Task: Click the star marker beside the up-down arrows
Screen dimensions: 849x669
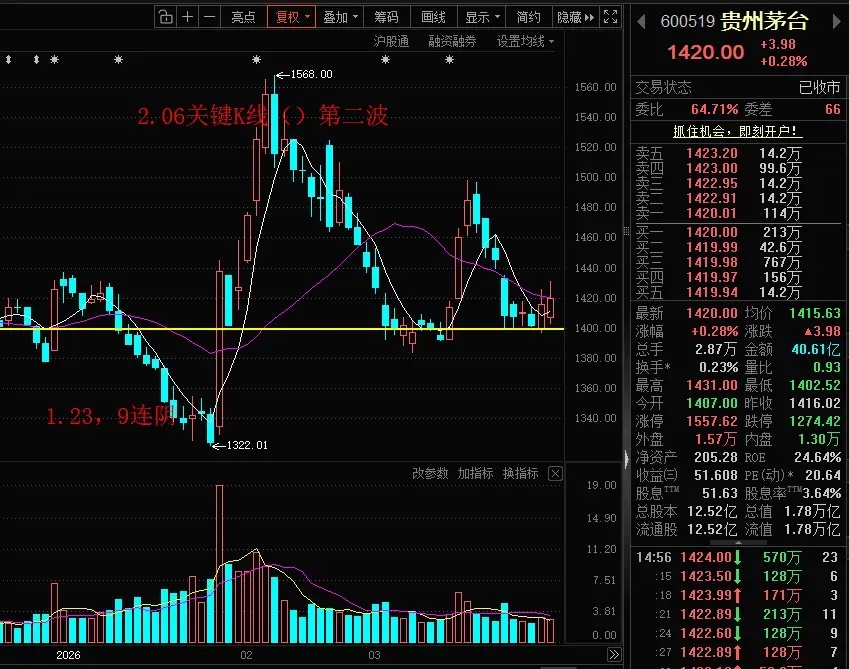Action: click(54, 60)
